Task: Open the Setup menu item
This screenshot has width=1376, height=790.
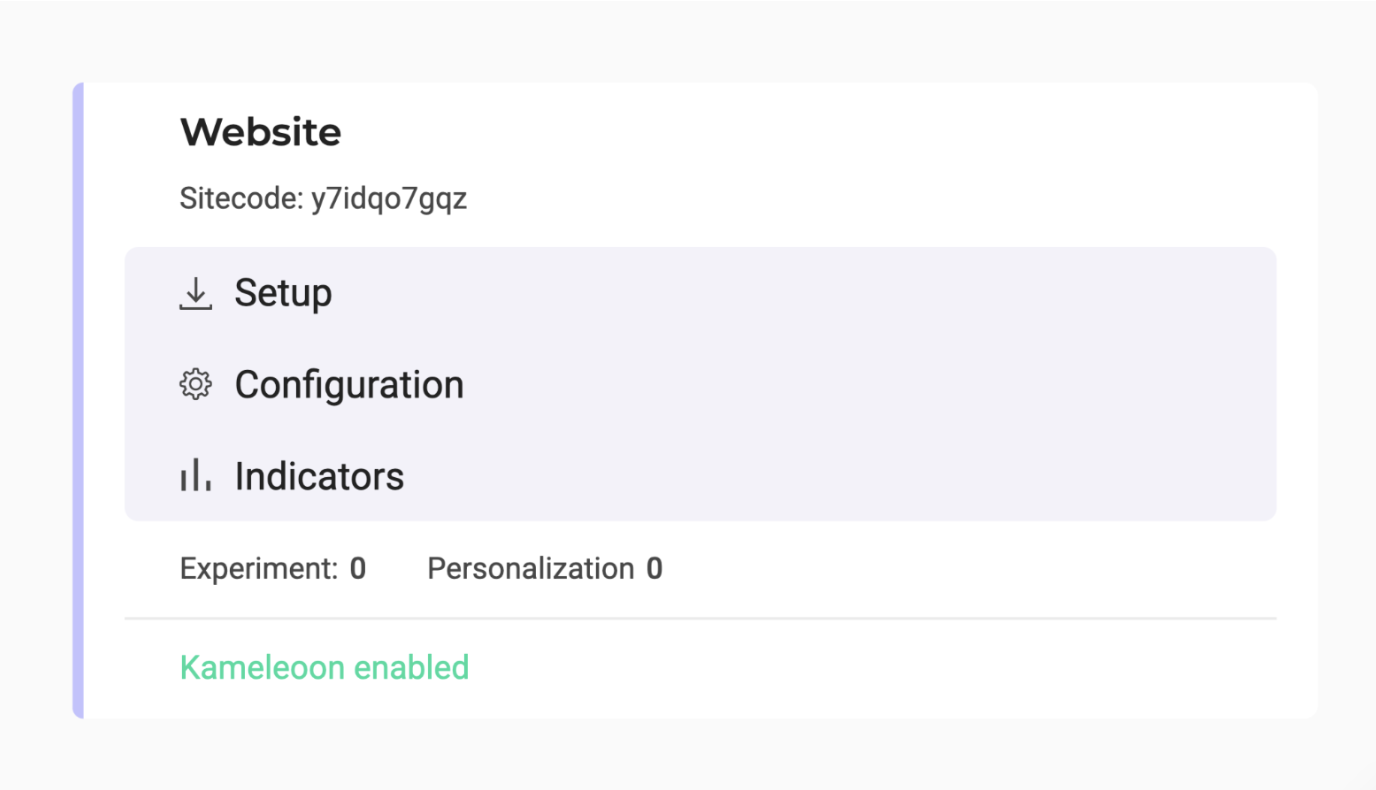Action: click(x=283, y=293)
